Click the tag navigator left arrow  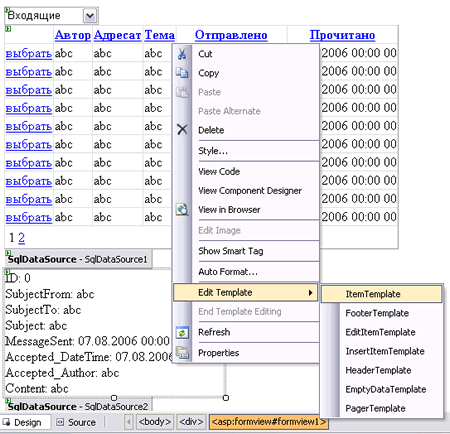[x=129, y=422]
